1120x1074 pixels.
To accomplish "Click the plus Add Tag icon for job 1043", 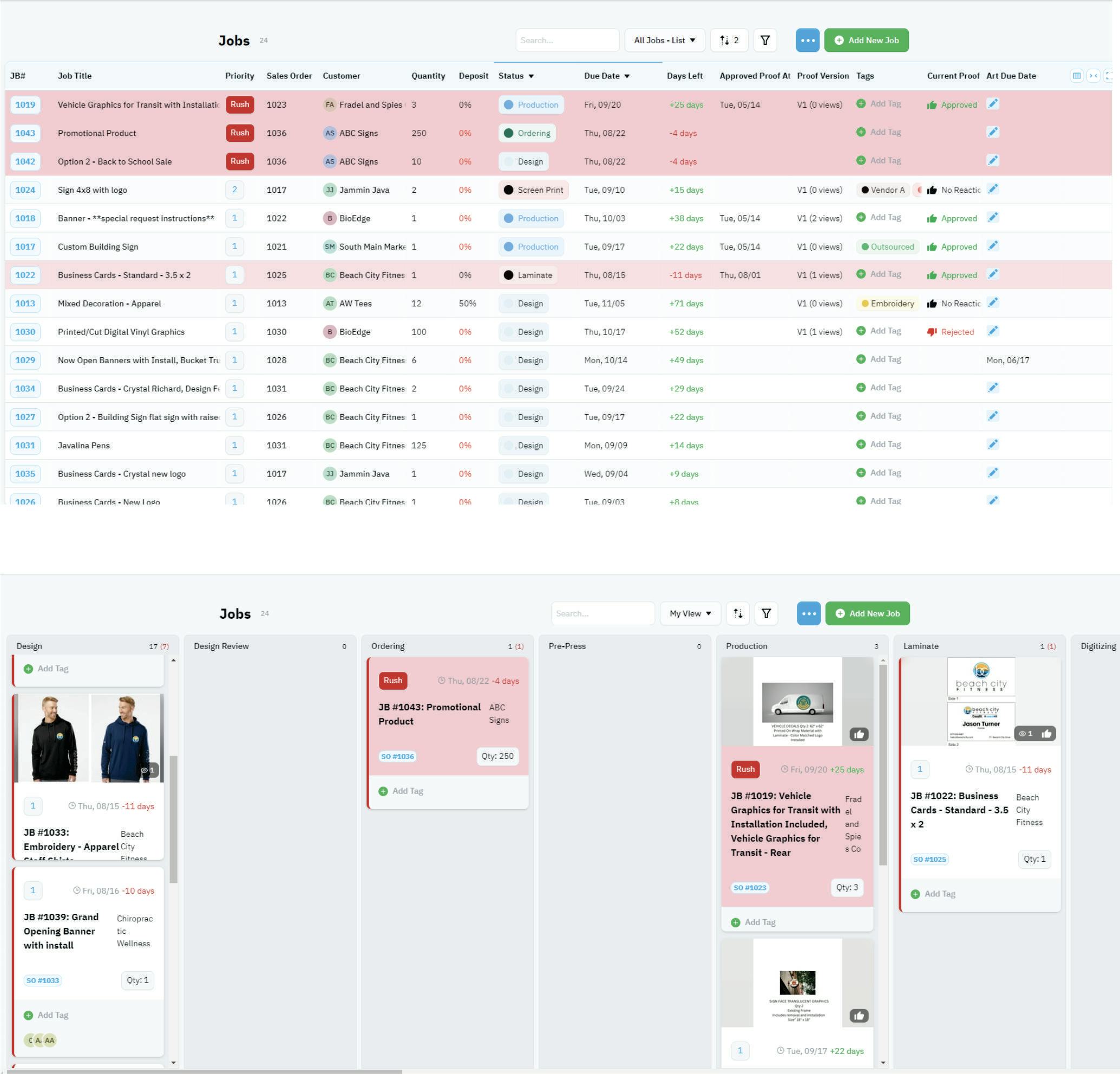I will 861,132.
